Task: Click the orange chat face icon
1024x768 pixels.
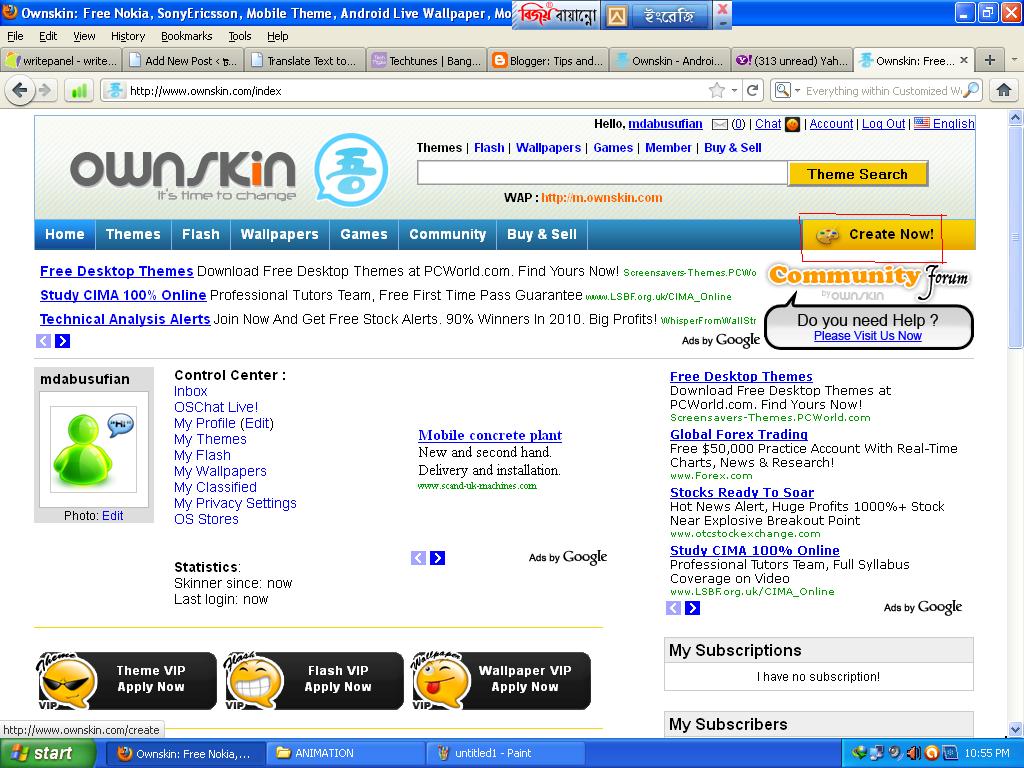Action: (792, 124)
